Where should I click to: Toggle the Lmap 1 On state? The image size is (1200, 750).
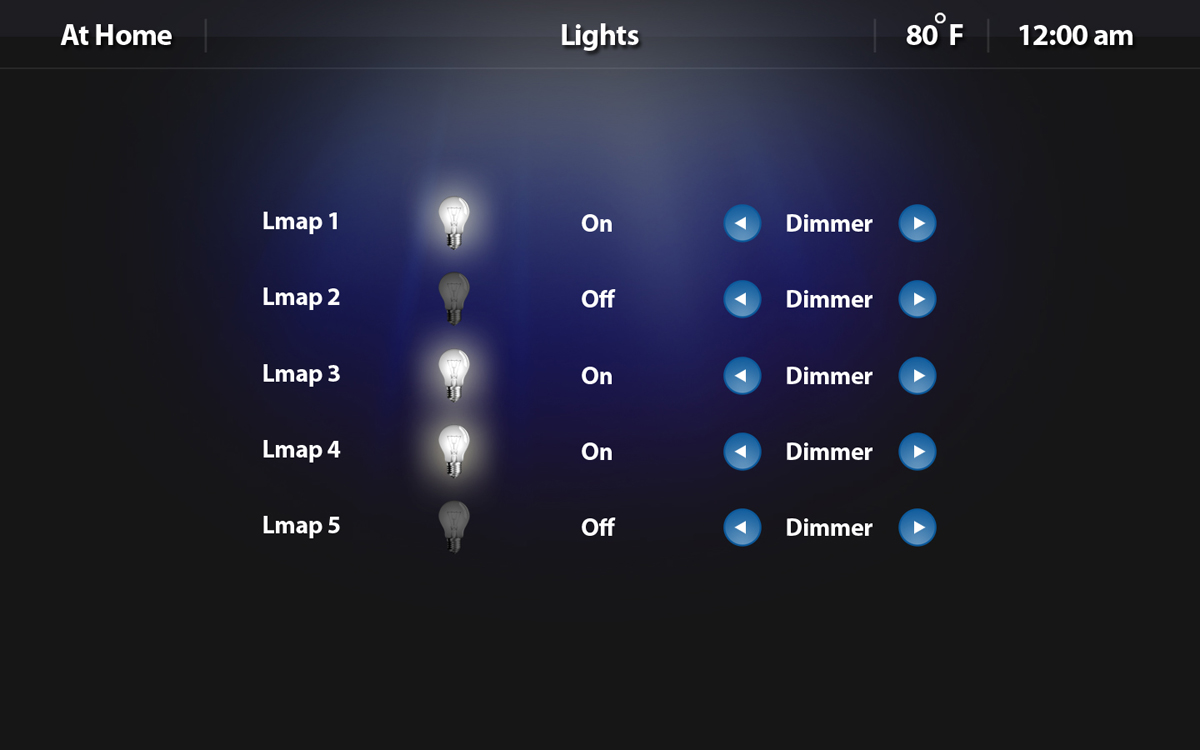(597, 223)
